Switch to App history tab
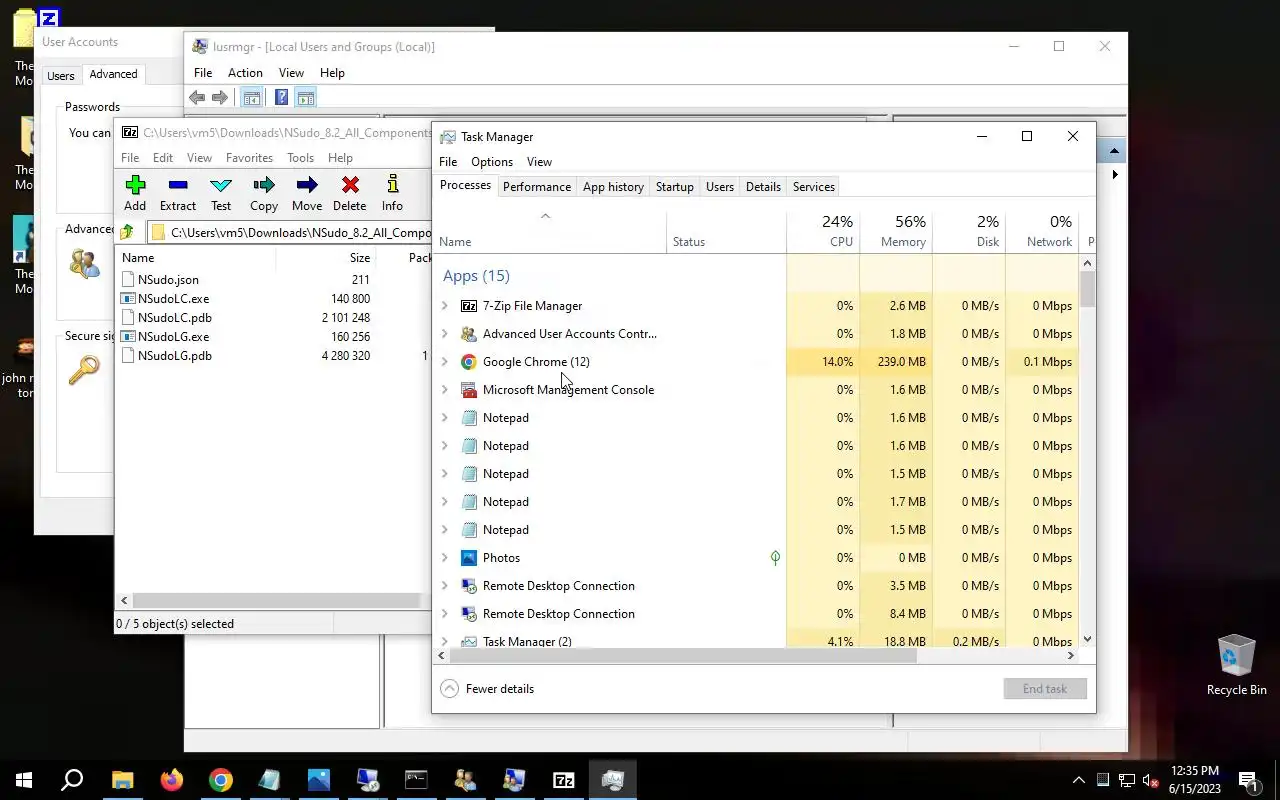 coord(613,187)
